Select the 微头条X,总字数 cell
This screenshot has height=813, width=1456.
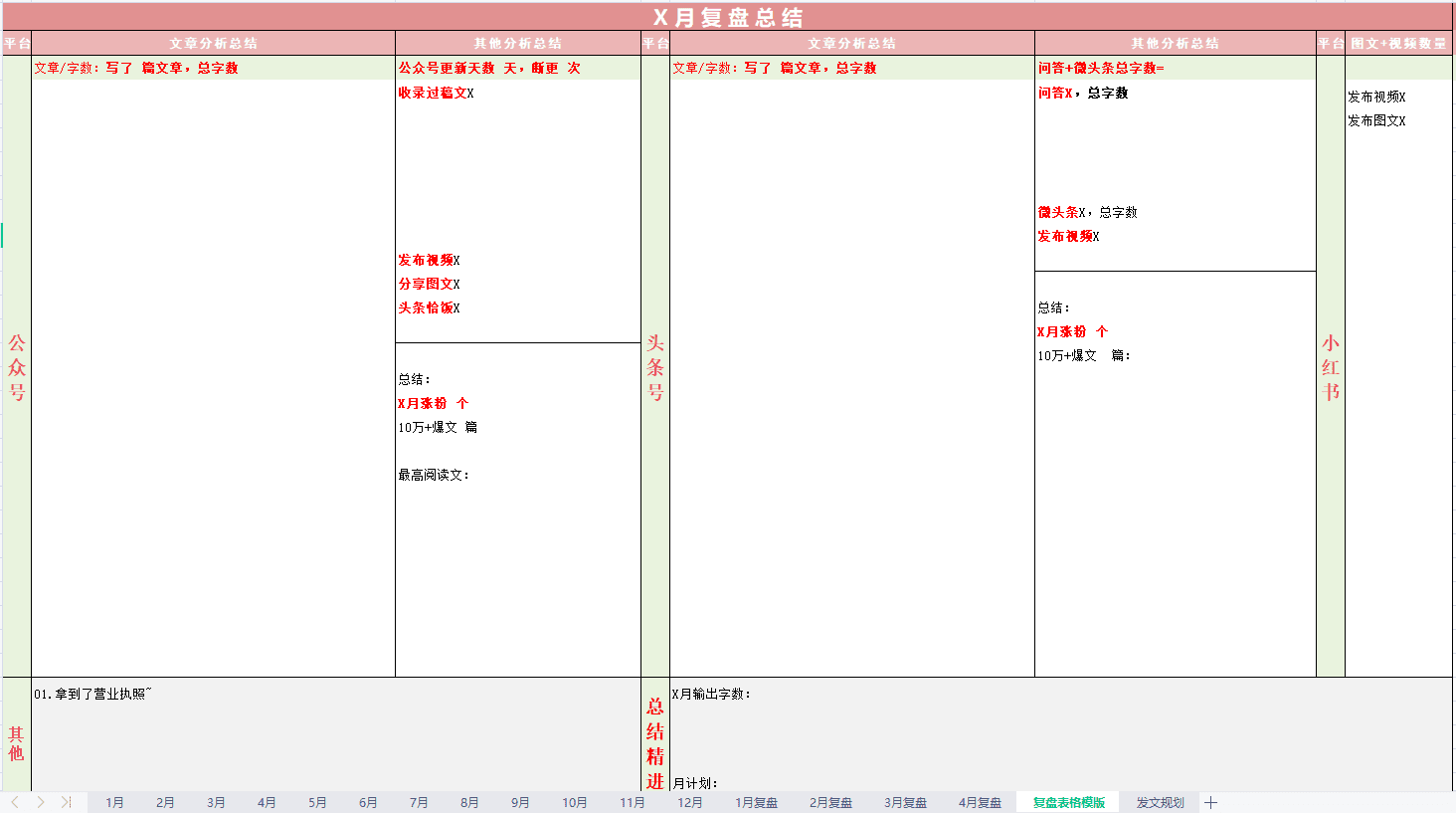pos(1176,212)
